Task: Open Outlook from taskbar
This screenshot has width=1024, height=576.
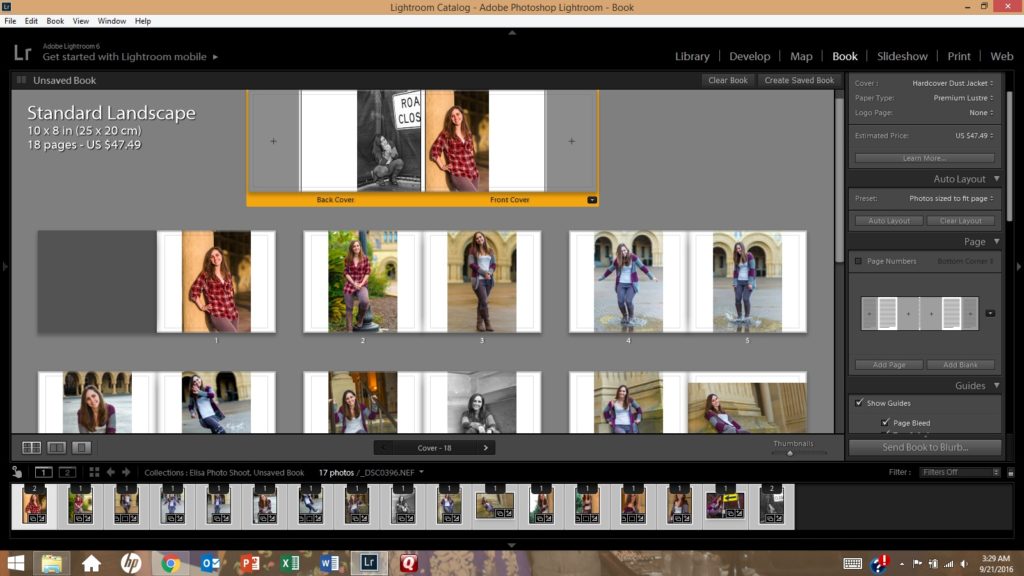Action: (x=210, y=563)
